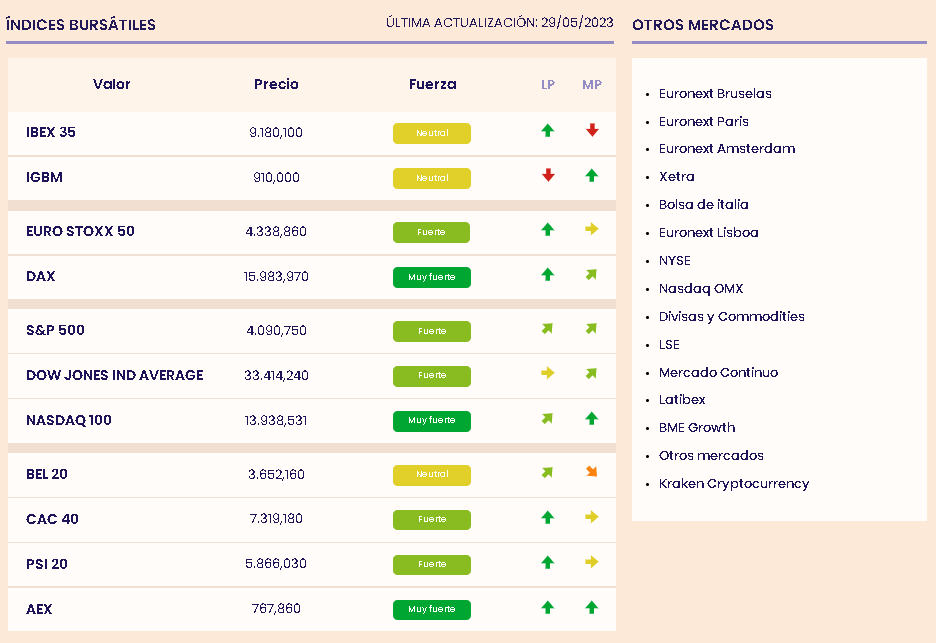Click the CAC 40 LP green up arrow

point(547,517)
